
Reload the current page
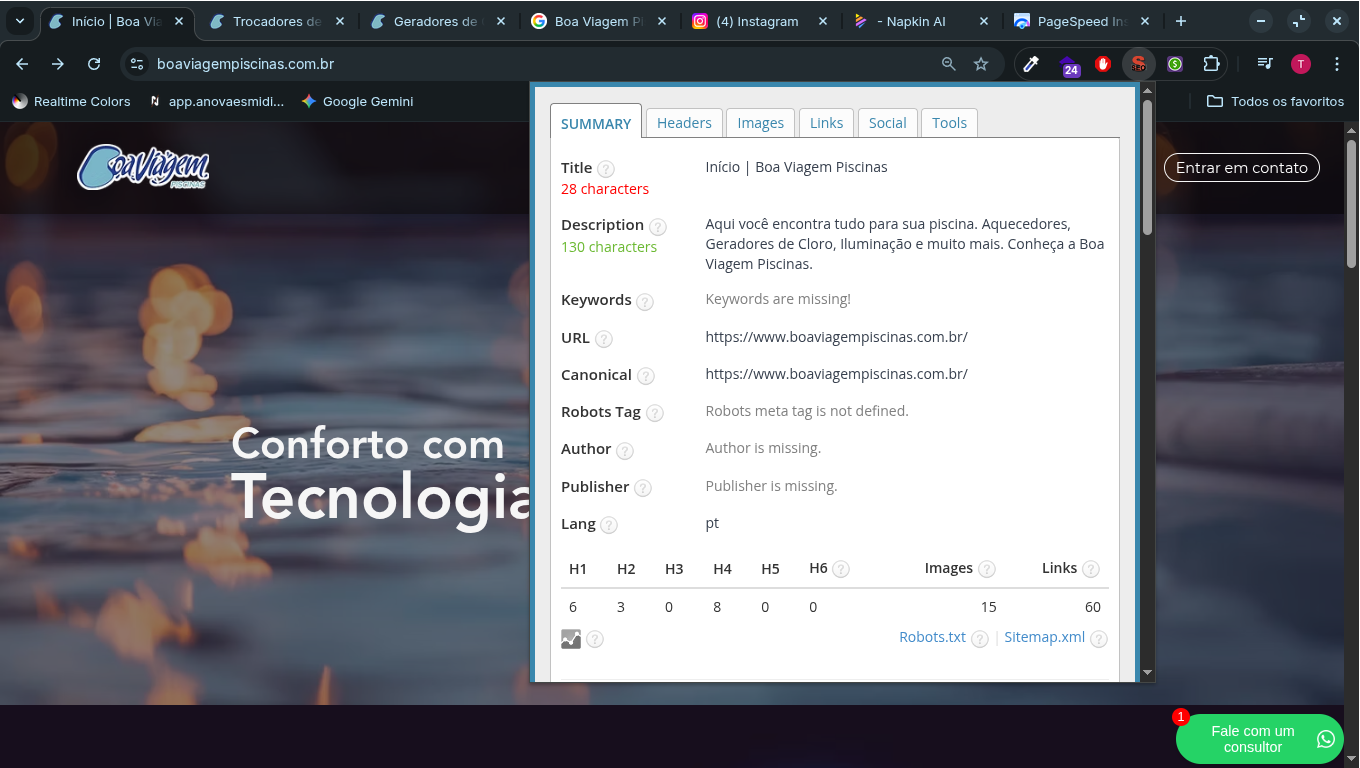[94, 64]
